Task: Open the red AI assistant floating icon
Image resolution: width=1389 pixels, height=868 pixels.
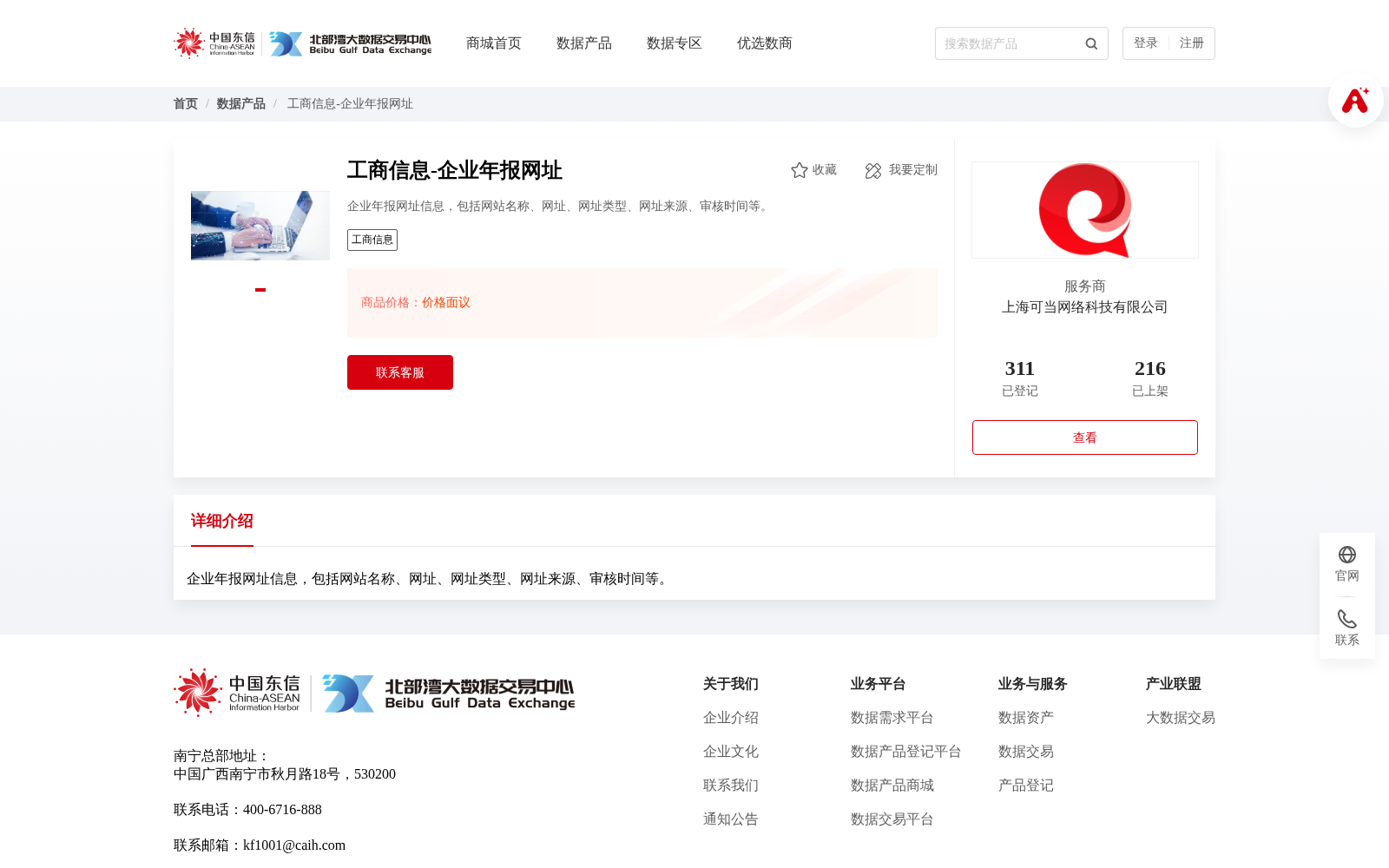Action: point(1355,100)
